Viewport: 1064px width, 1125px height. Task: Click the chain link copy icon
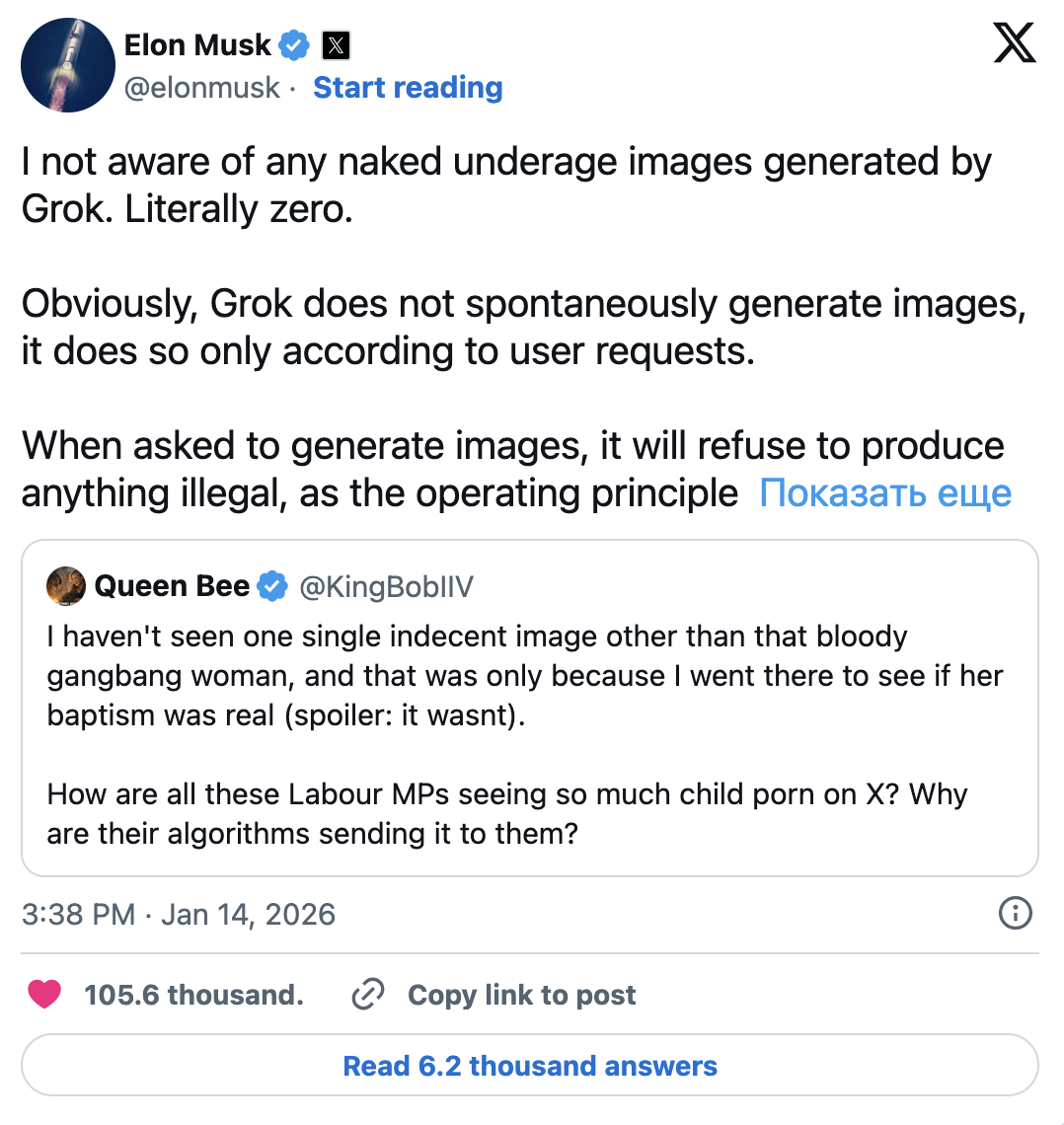pos(367,995)
